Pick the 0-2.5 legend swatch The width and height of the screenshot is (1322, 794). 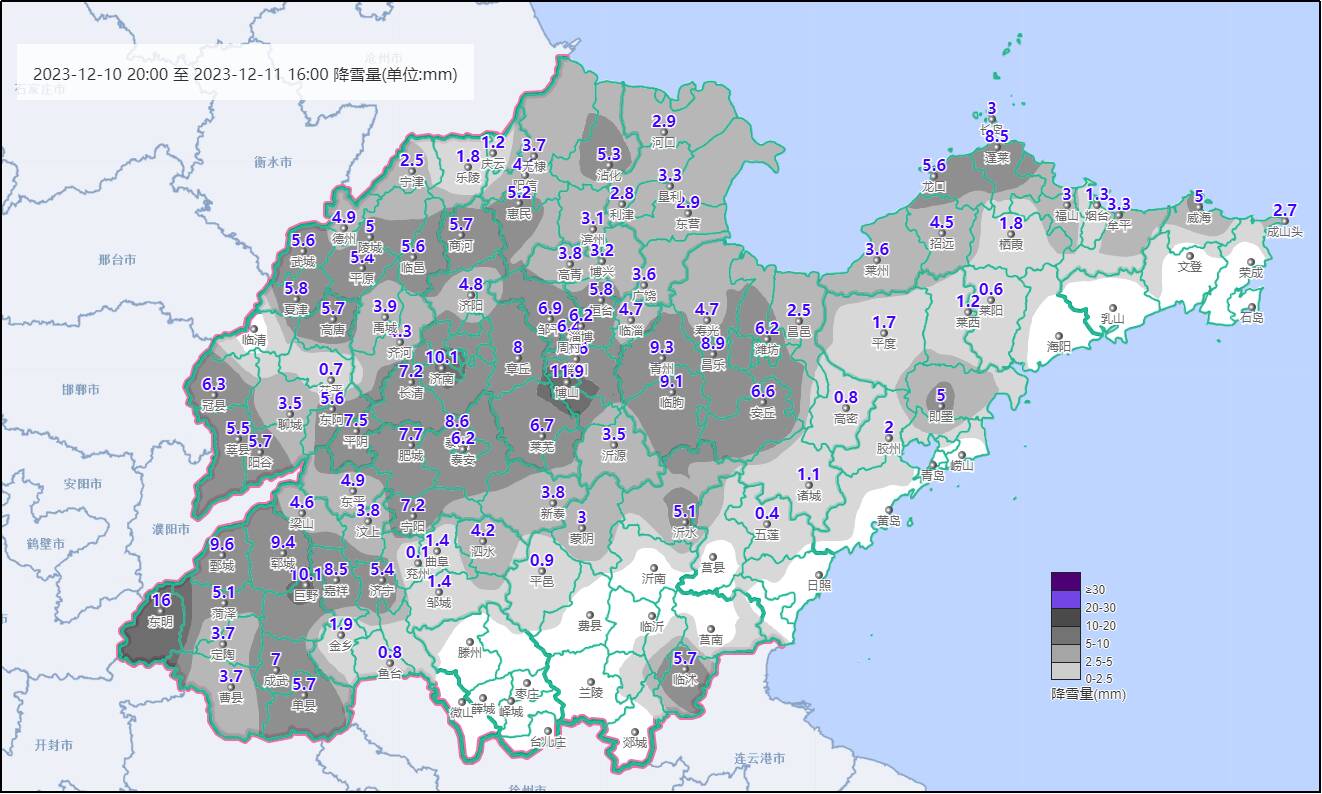(x=1066, y=672)
